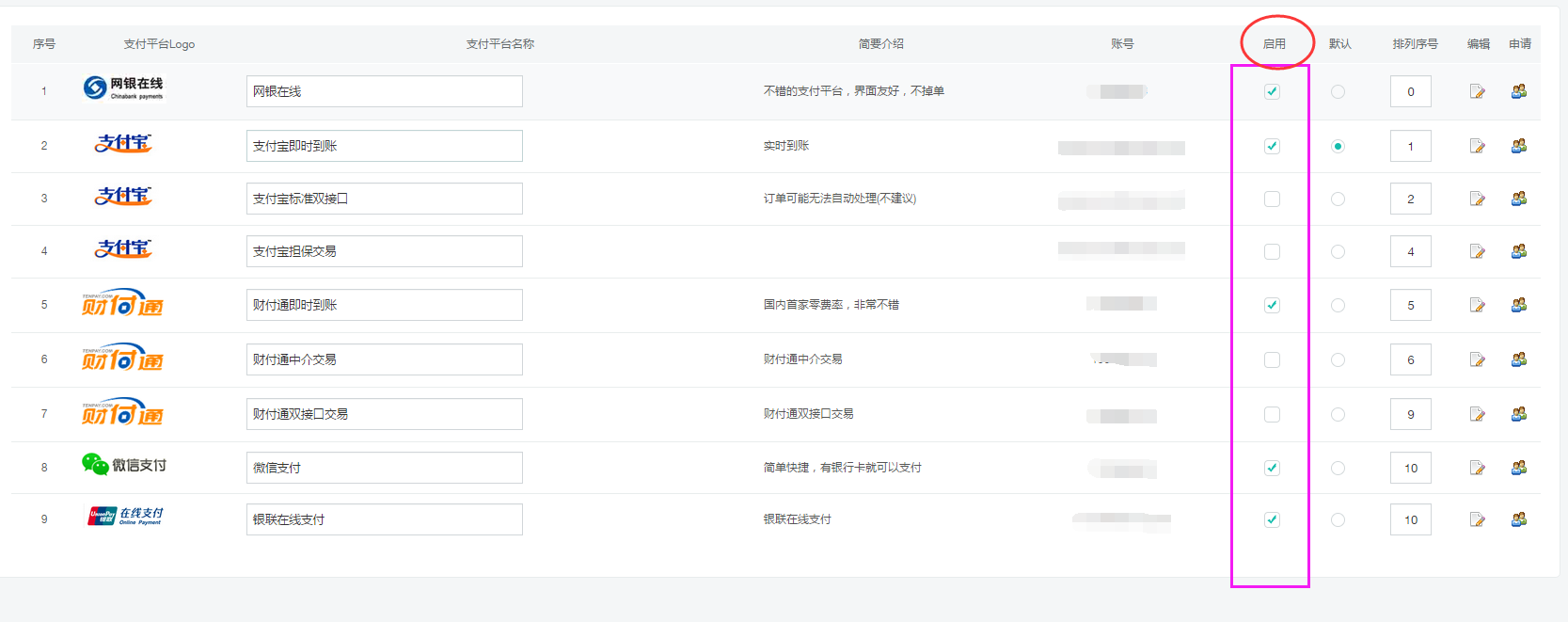Image resolution: width=1568 pixels, height=622 pixels.
Task: Click the 启用 column header
Action: [x=1274, y=44]
